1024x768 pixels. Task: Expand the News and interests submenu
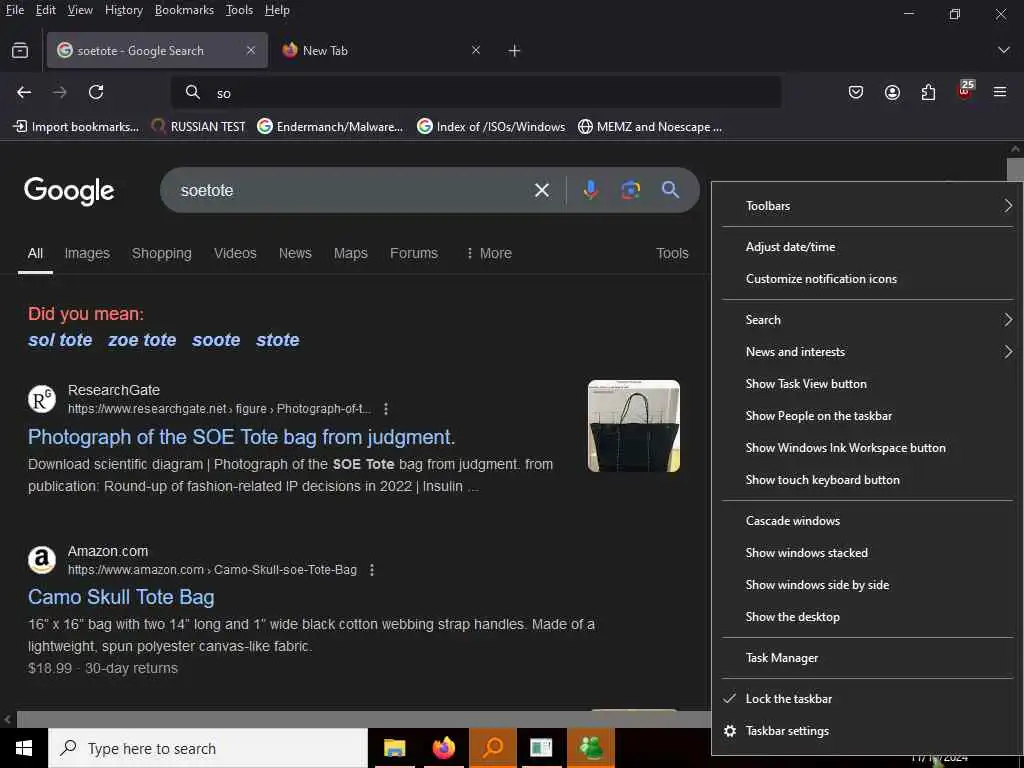(867, 352)
